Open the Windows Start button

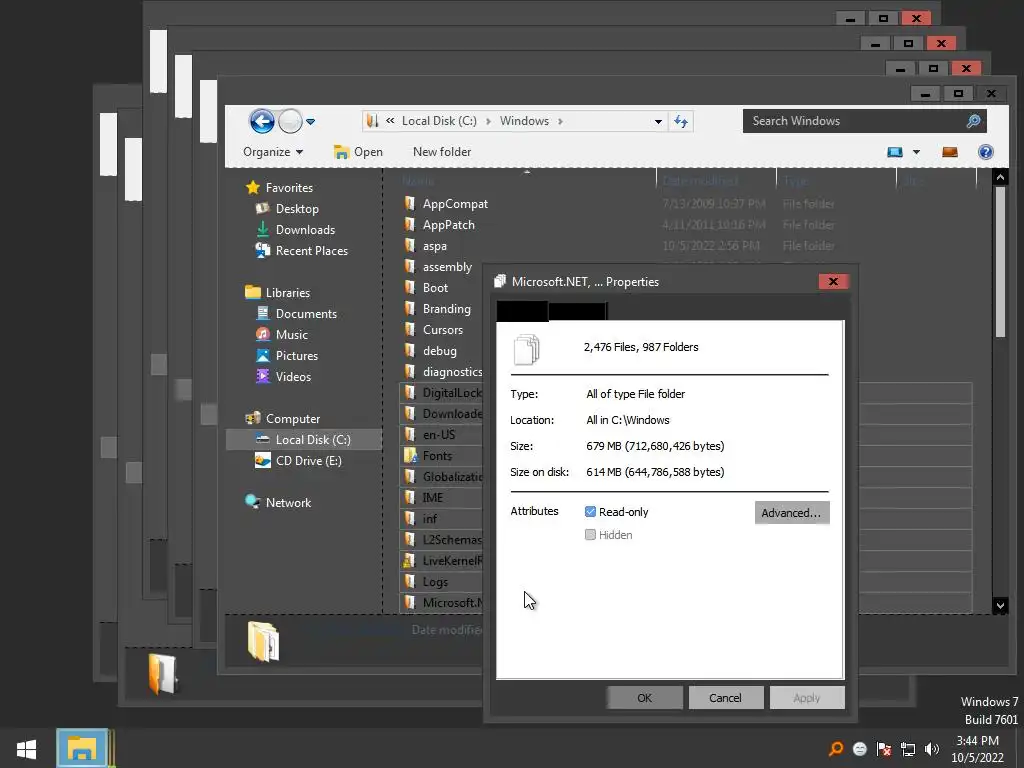click(26, 749)
